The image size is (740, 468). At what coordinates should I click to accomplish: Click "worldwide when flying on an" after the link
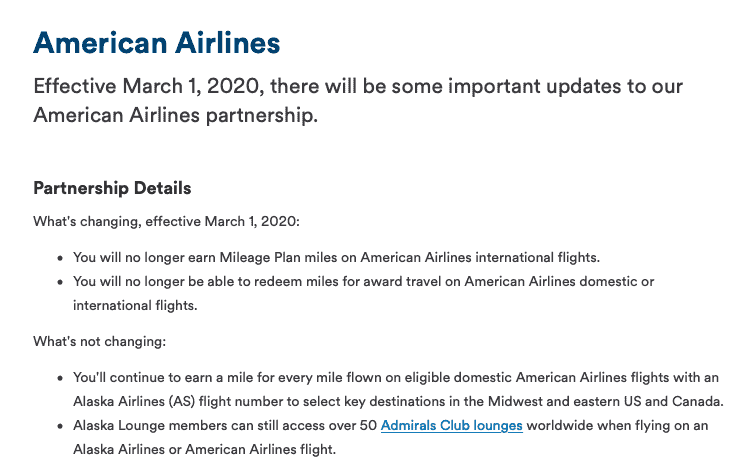[617, 426]
